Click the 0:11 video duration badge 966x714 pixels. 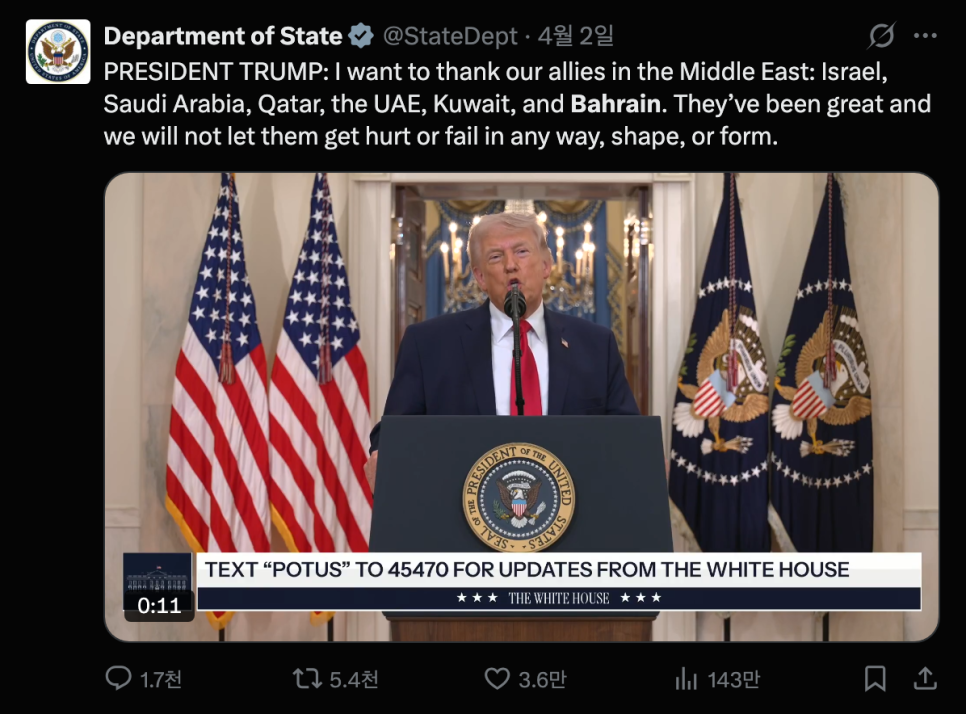coord(159,605)
